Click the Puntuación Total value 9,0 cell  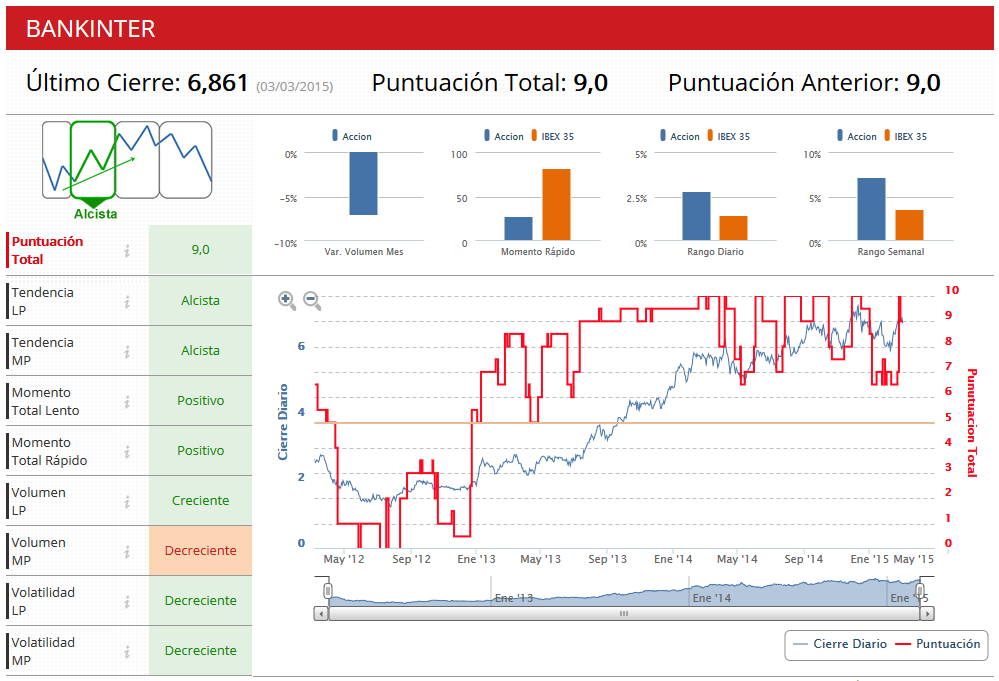pos(200,250)
